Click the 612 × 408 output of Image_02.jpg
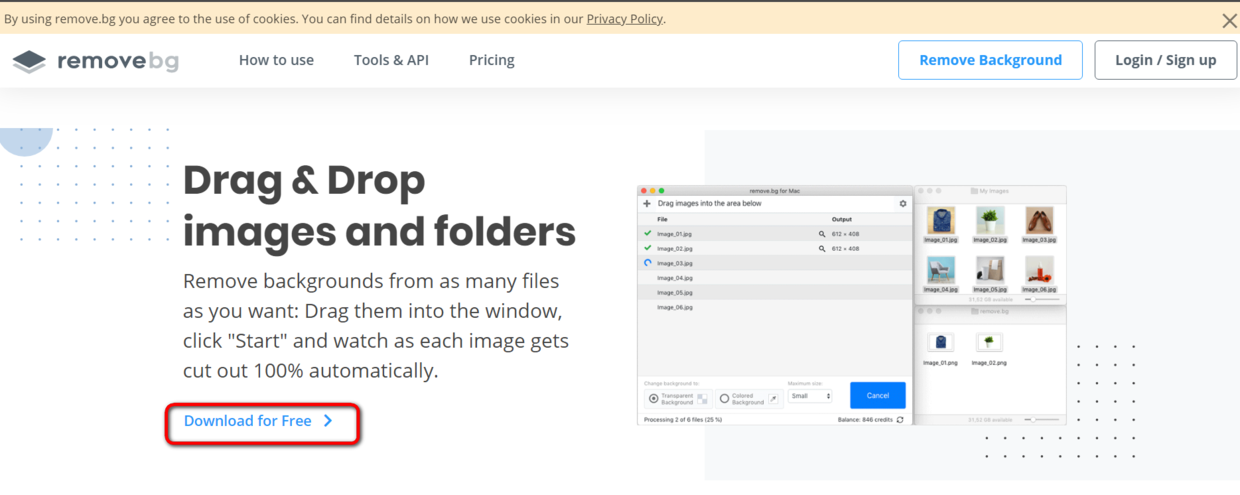This screenshot has width=1240, height=495. point(846,249)
